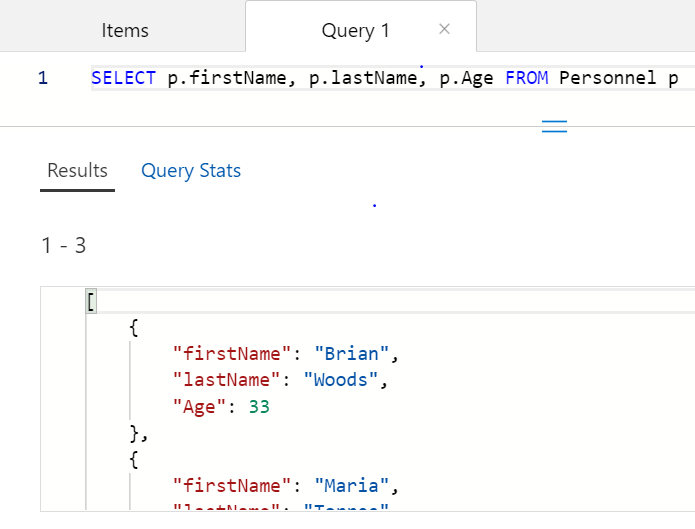Close the Query 1 tab
The image size is (695, 529).
(445, 29)
